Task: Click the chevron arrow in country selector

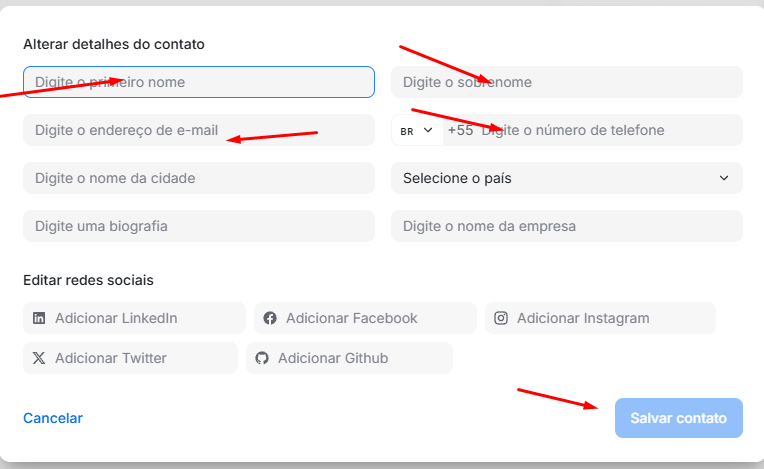Action: tap(724, 178)
